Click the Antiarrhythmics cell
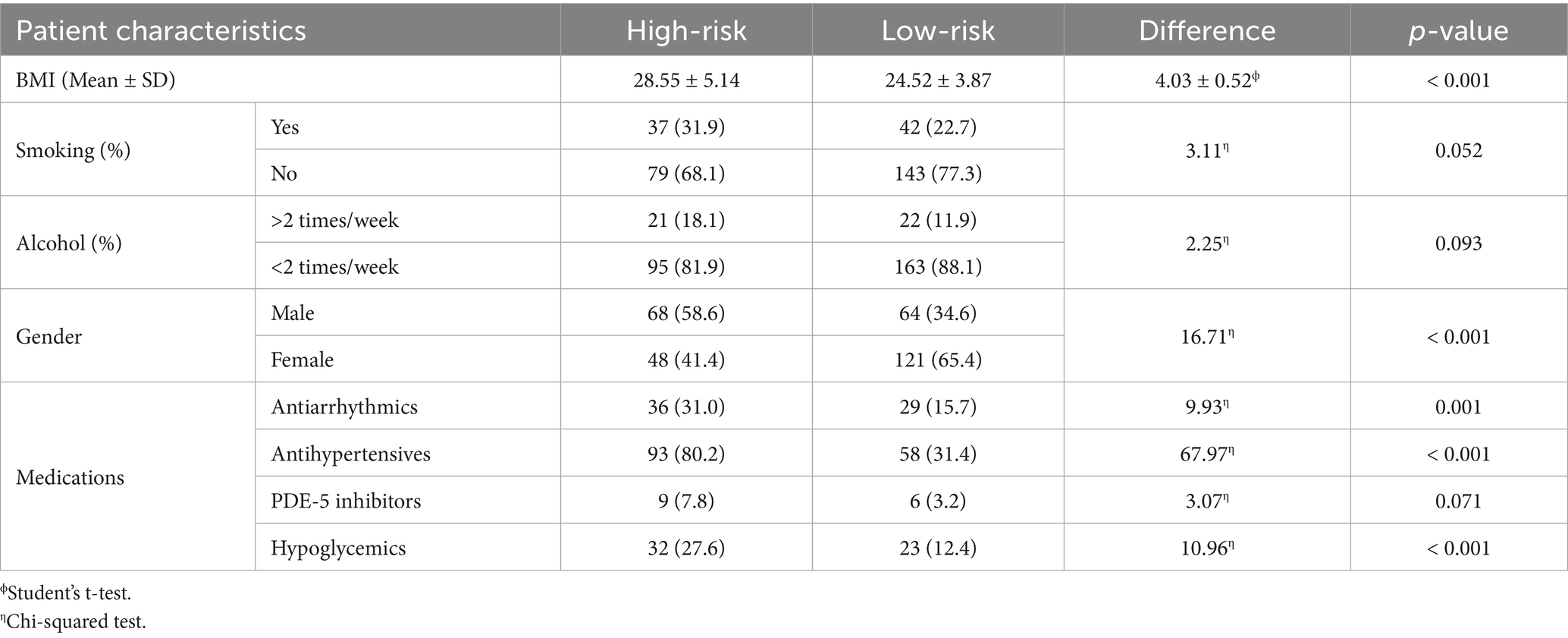Image resolution: width=1568 pixels, height=638 pixels. click(344, 407)
